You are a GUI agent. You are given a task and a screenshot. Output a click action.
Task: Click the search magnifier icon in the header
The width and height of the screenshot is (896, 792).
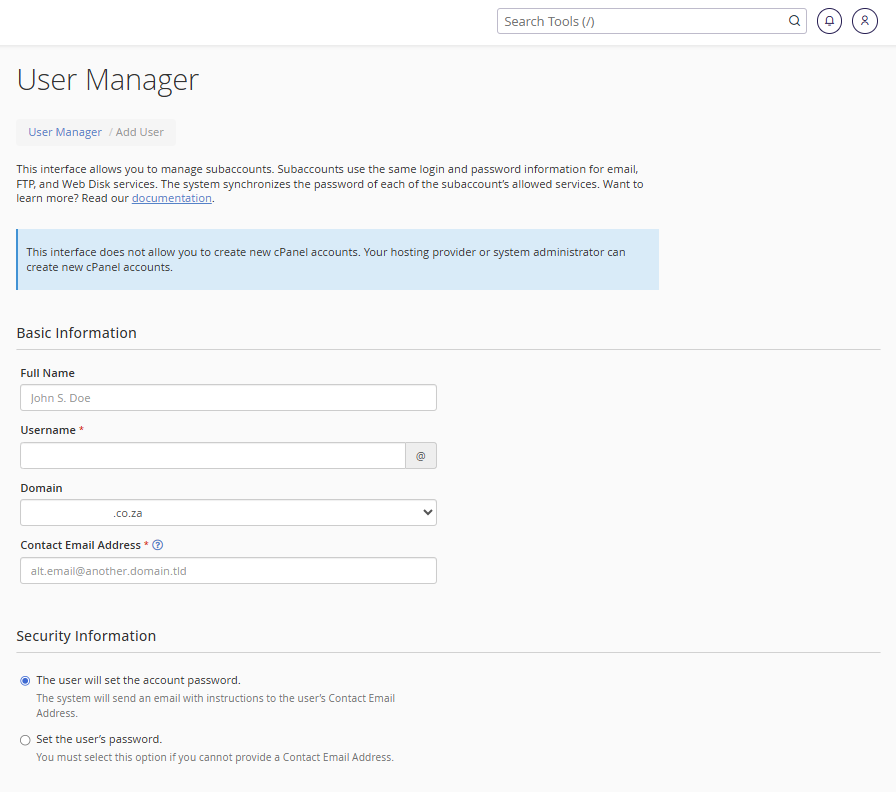tap(794, 20)
